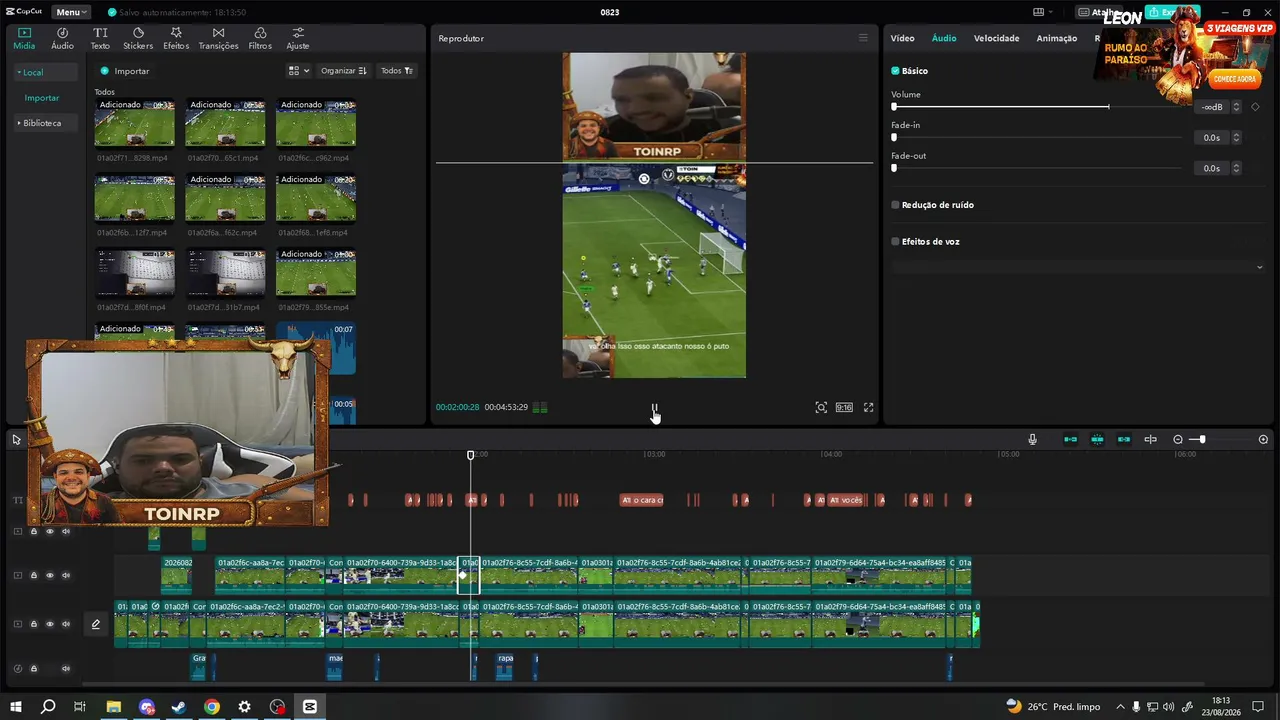The image size is (1280, 720).
Task: Lock the bottom audio track
Action: [33, 669]
